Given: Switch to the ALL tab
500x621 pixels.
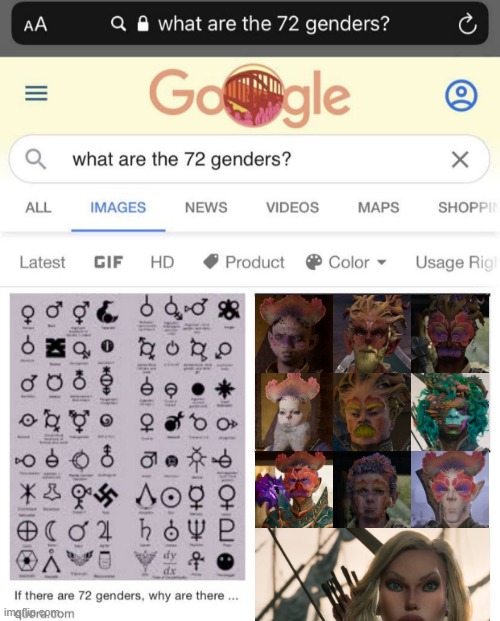Looking at the screenshot, I should [38, 208].
